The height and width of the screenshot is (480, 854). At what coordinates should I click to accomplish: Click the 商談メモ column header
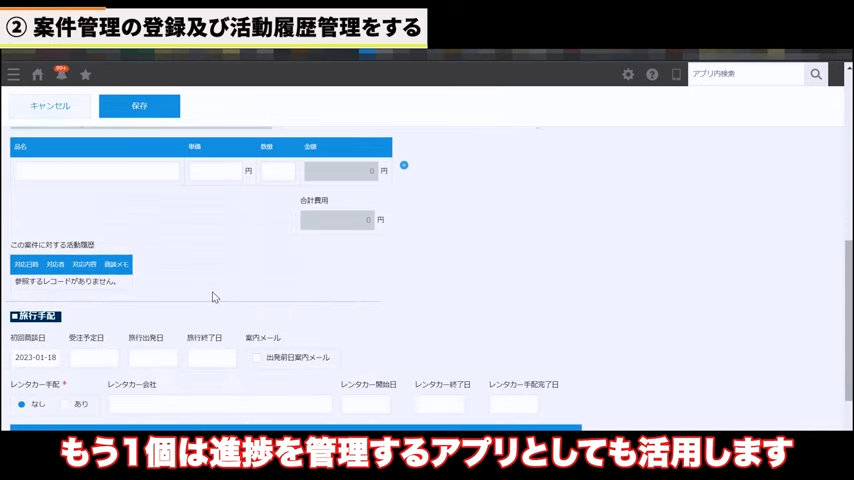point(116,264)
